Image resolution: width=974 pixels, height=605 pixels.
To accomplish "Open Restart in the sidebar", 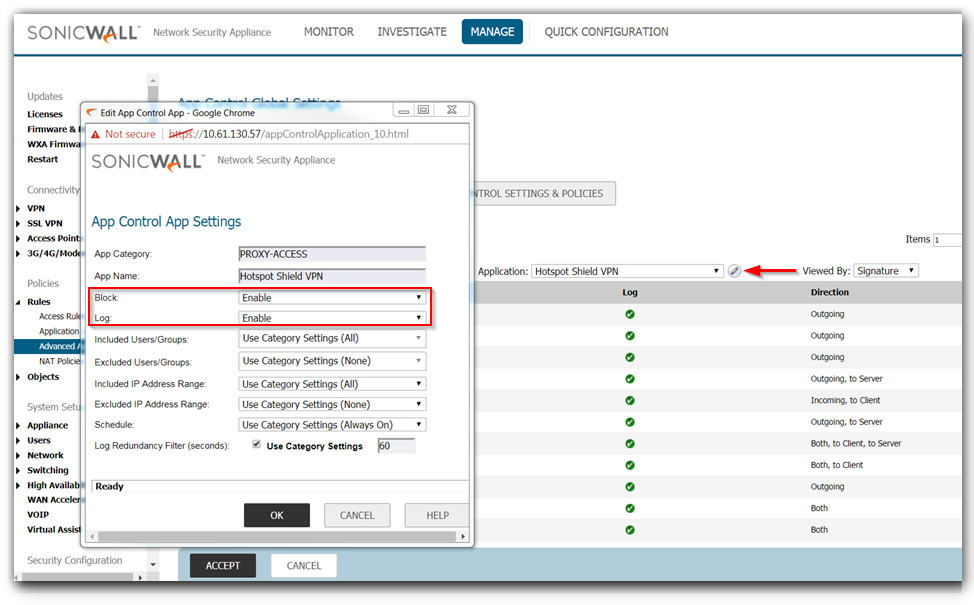I will pyautogui.click(x=42, y=159).
